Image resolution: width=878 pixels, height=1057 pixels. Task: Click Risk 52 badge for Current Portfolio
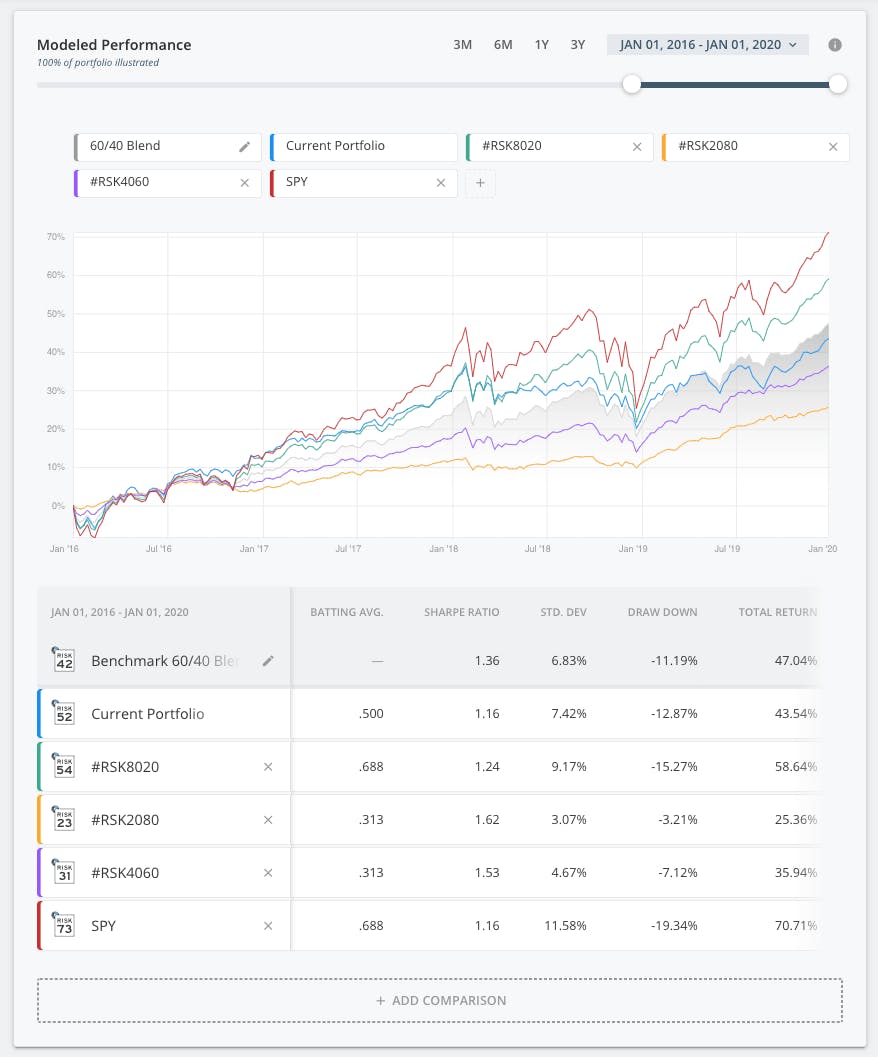(x=64, y=713)
